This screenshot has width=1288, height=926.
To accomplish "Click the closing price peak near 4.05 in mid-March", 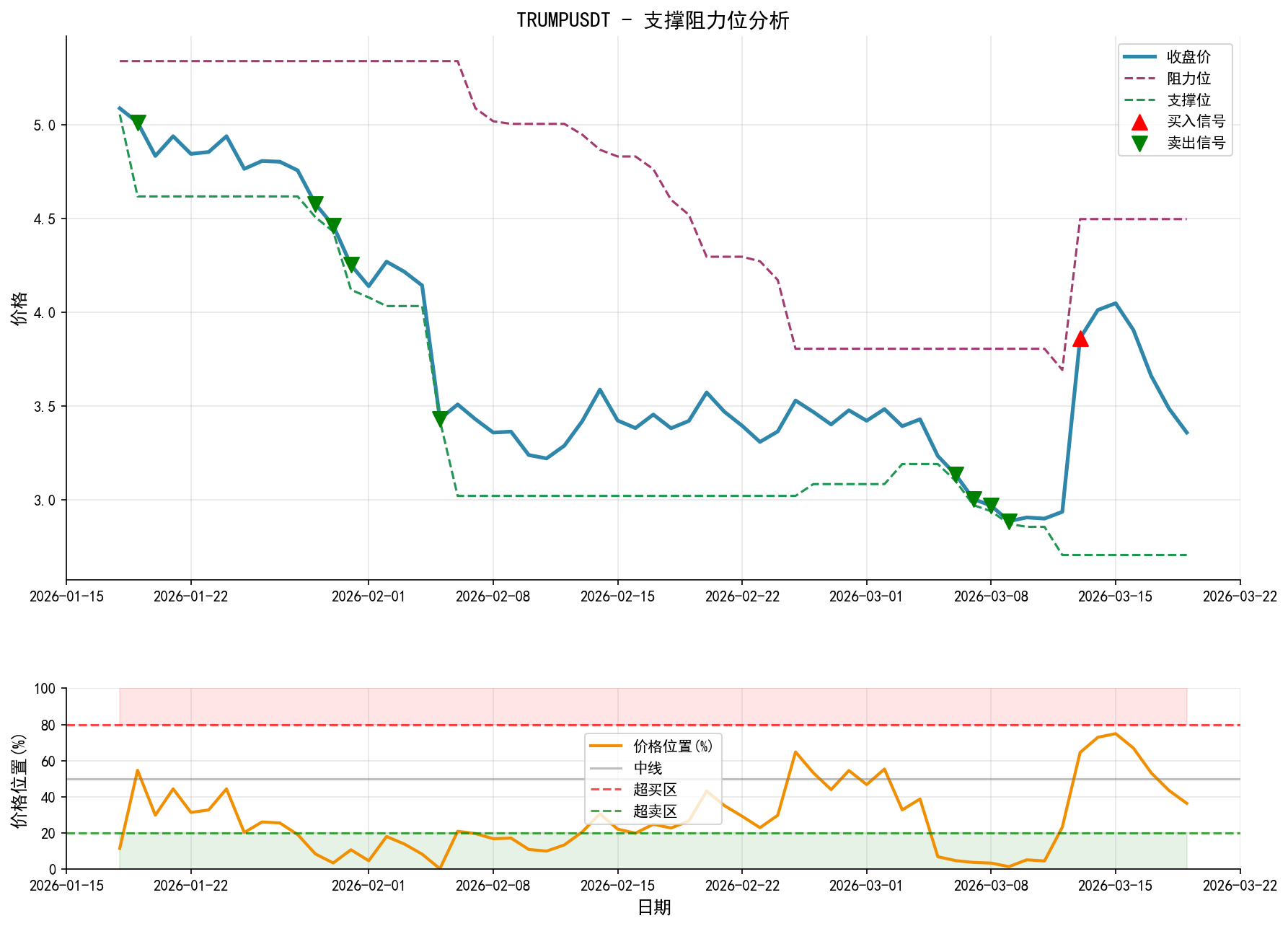I will [x=1115, y=304].
